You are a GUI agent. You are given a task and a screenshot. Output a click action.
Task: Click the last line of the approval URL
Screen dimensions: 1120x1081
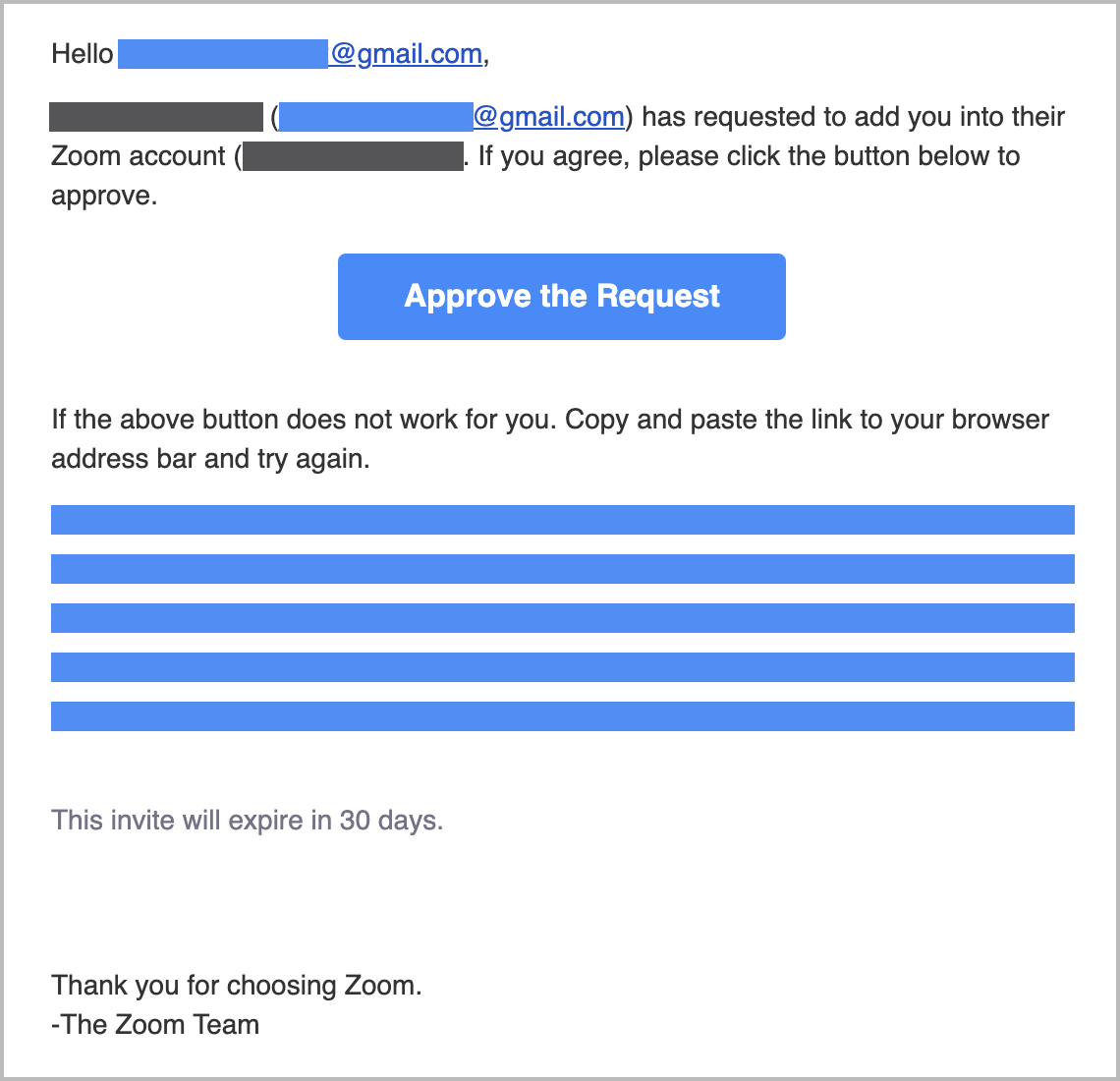[x=561, y=715]
